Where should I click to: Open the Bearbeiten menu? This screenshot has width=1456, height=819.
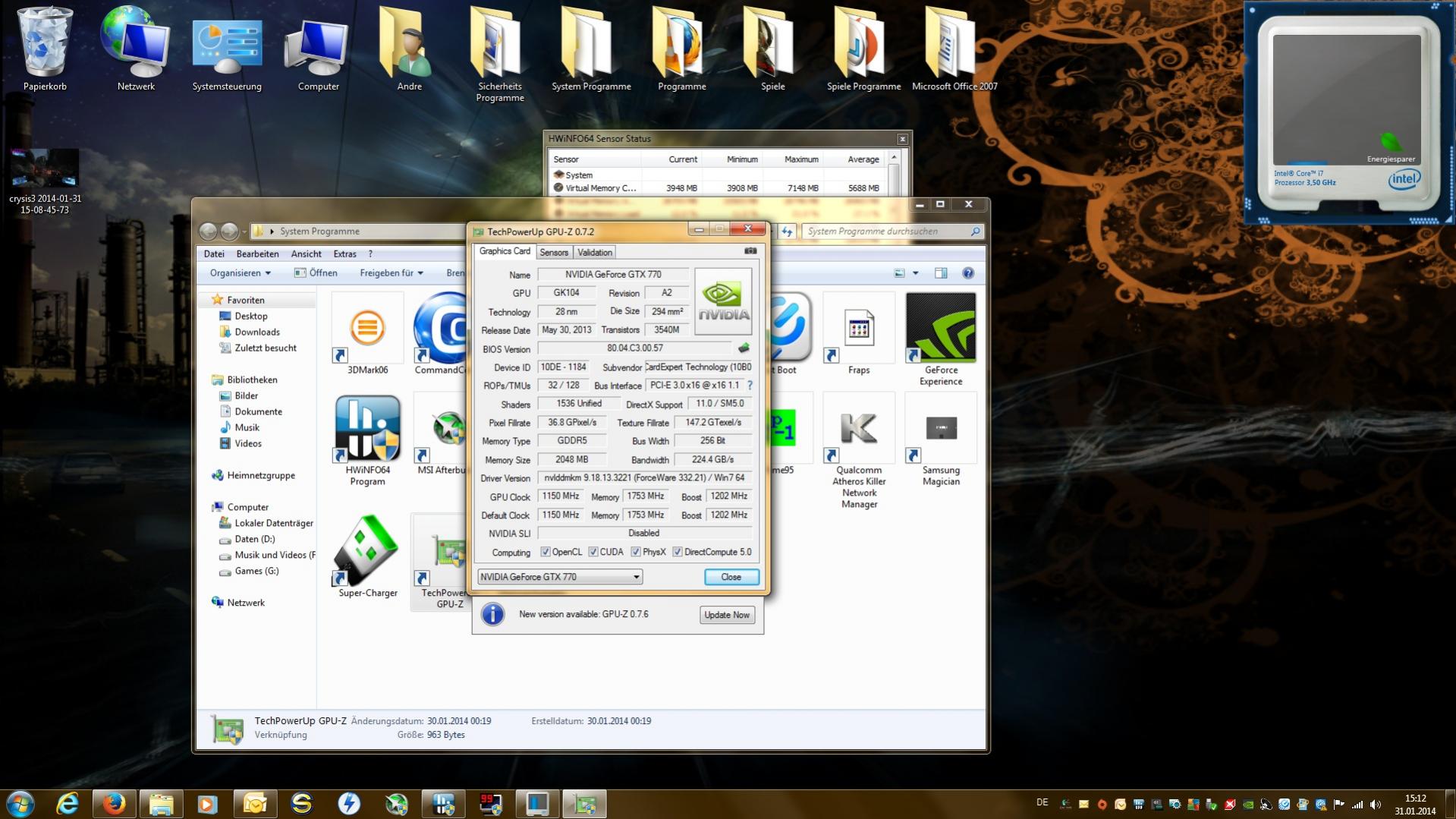click(257, 254)
